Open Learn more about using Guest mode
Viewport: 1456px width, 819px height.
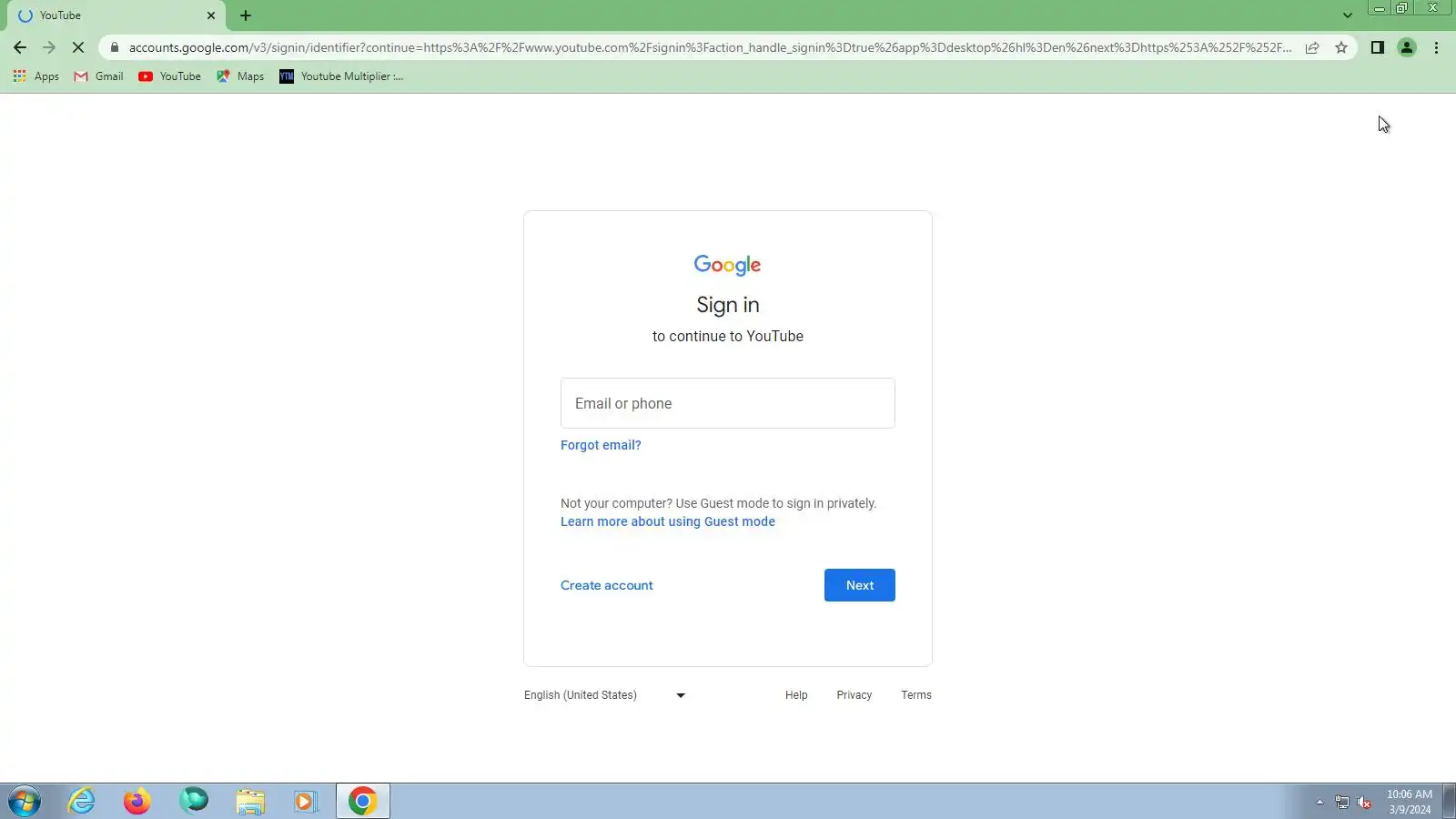point(668,521)
